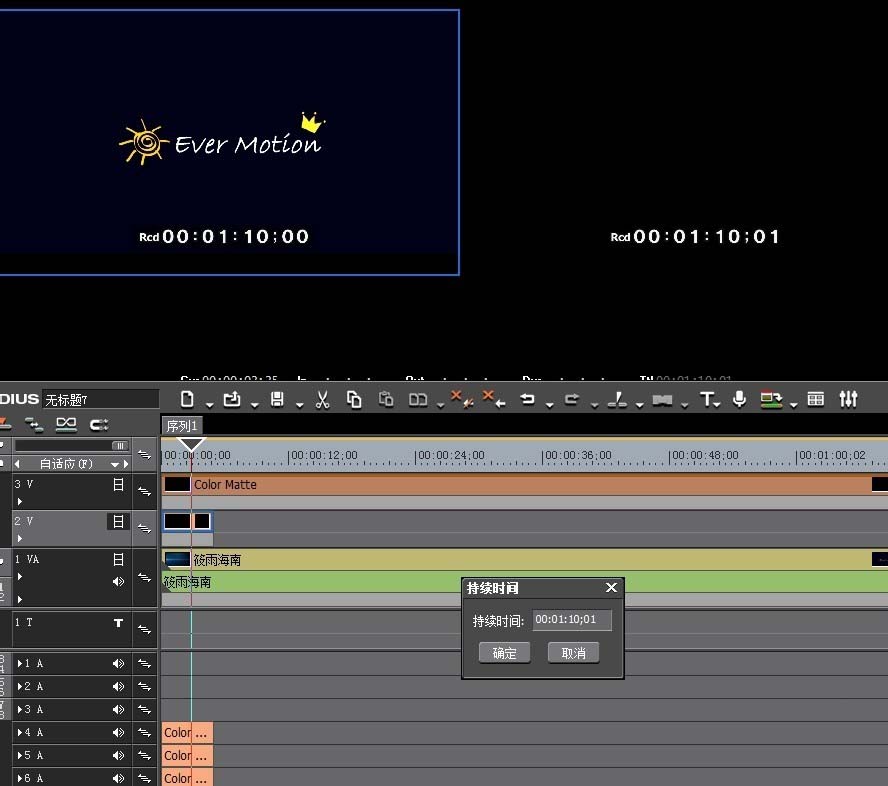Click the Replace clip icon
888x786 pixels.
pyautogui.click(x=418, y=400)
